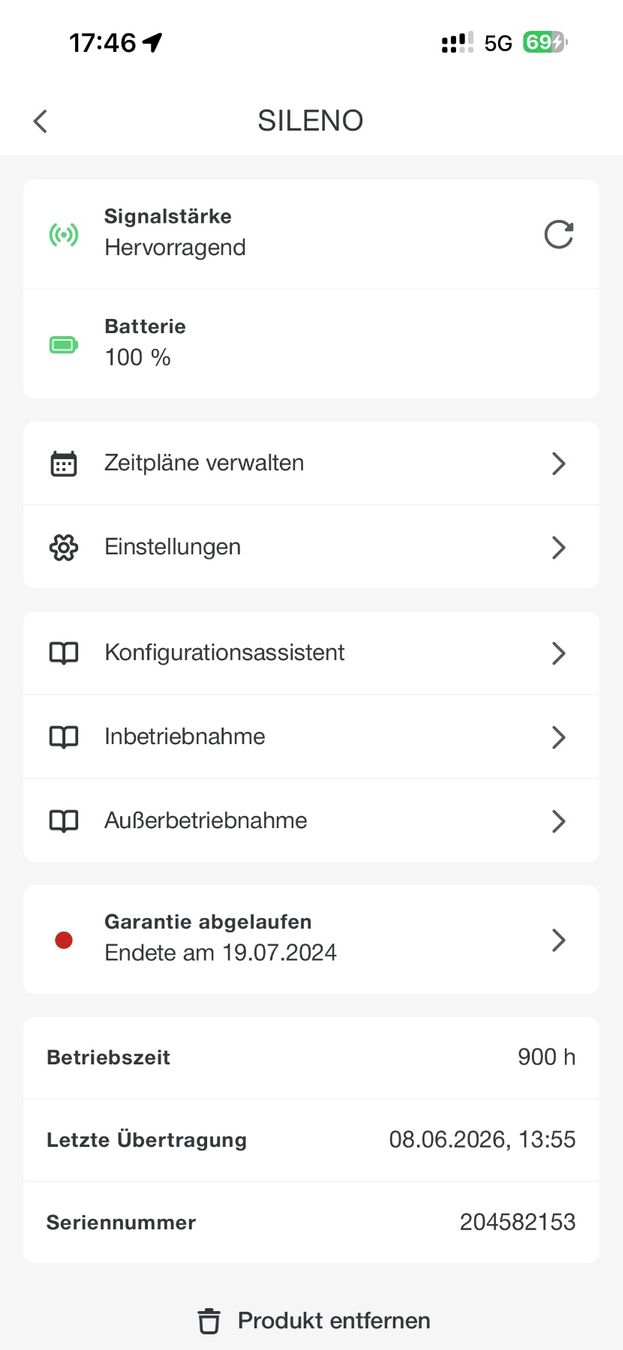This screenshot has width=623, height=1350.
Task: Open warranty details via Garantie chevron
Action: coord(559,940)
